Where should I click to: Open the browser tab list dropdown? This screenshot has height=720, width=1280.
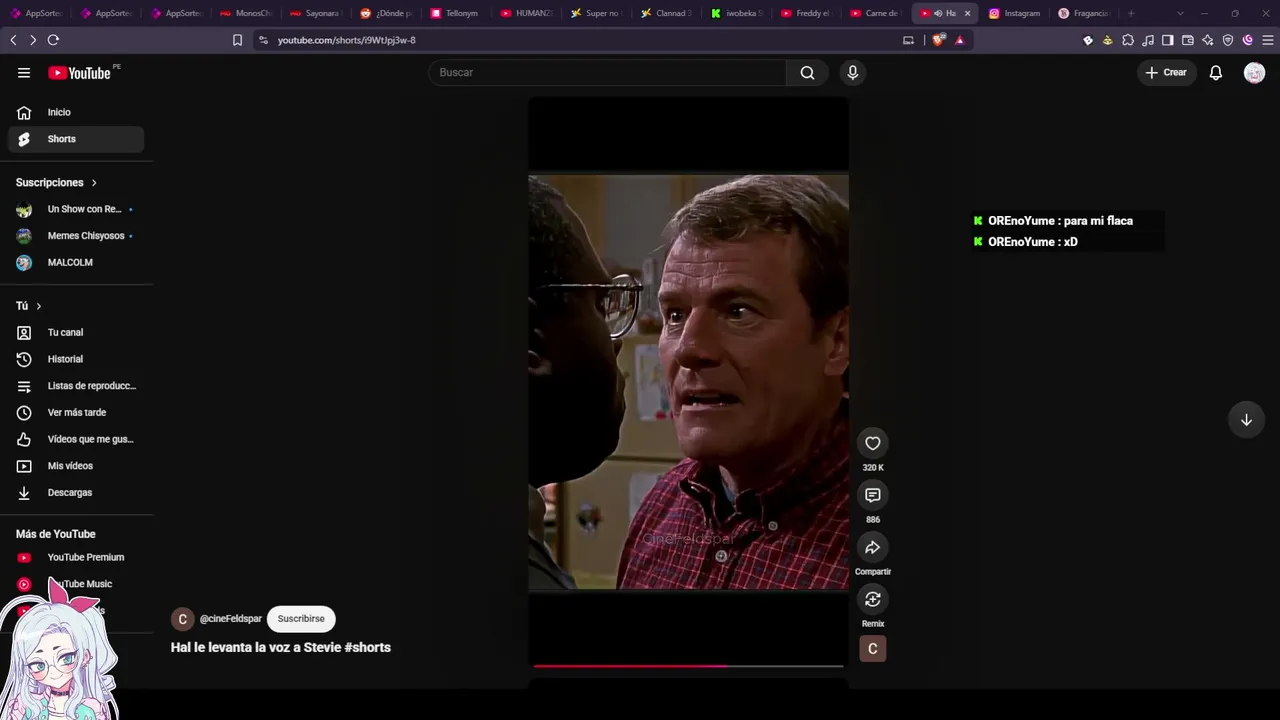click(1180, 13)
